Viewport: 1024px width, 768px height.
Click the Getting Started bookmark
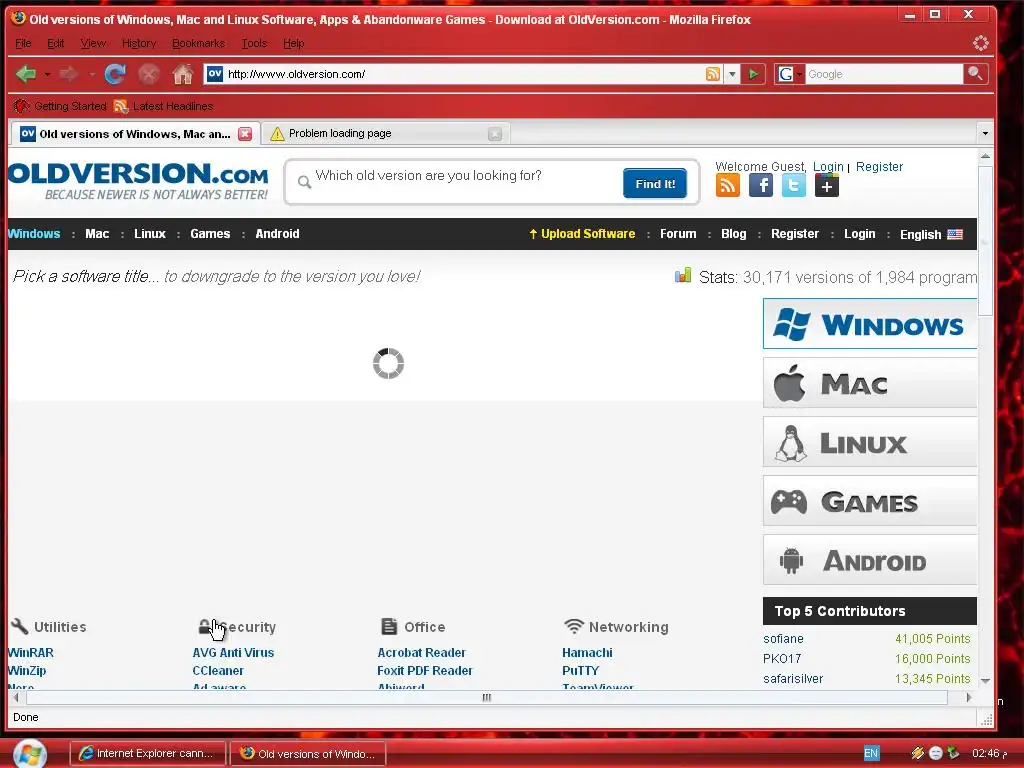(61, 106)
